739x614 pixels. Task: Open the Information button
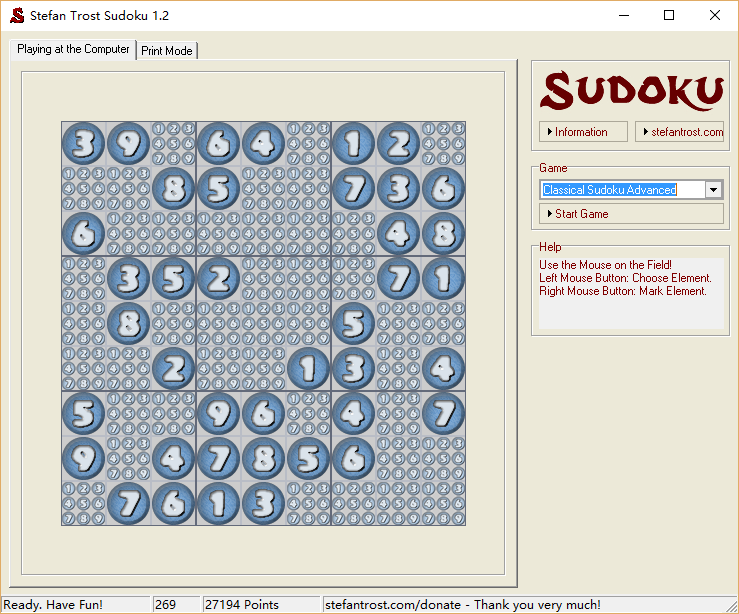pyautogui.click(x=583, y=132)
